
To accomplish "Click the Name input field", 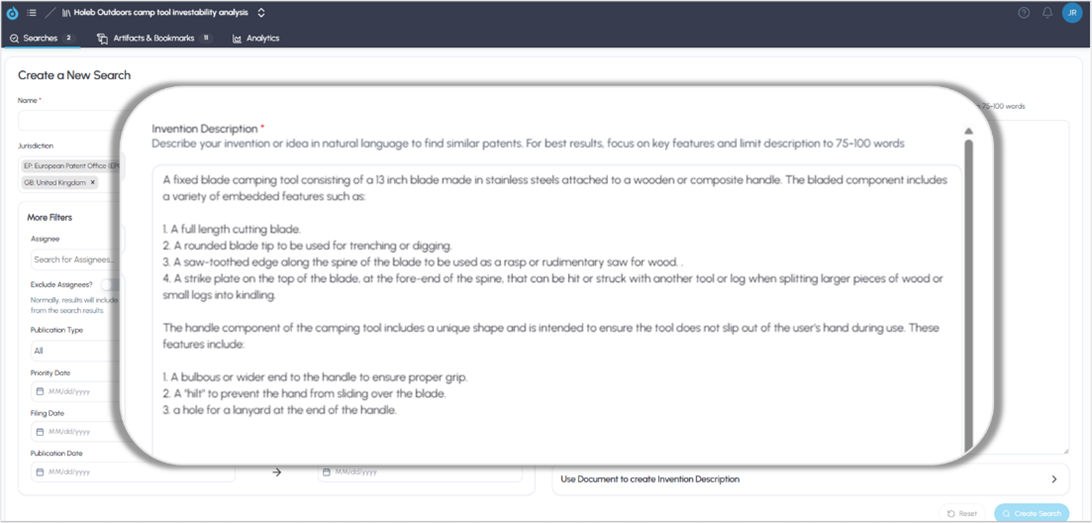I will coord(70,120).
